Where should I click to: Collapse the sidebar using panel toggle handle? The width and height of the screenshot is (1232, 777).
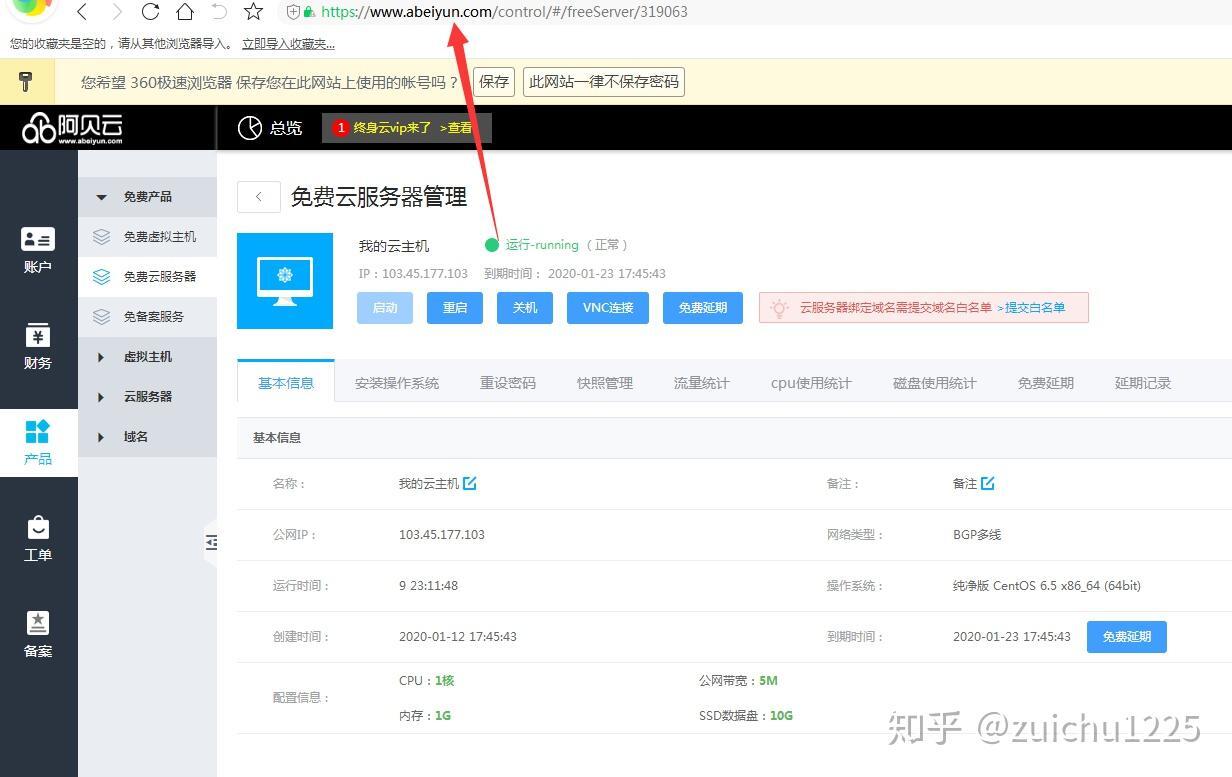click(211, 542)
